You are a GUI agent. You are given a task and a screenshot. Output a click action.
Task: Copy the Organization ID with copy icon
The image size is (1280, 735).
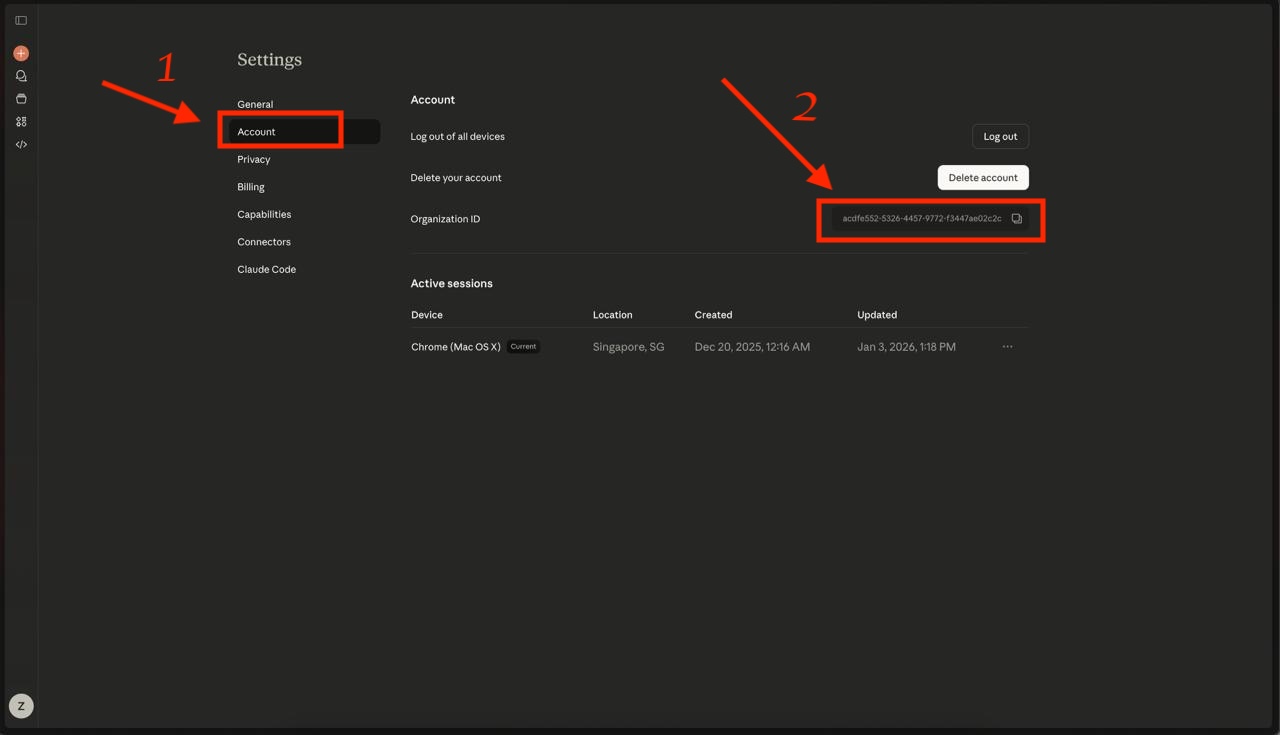click(x=1016, y=219)
